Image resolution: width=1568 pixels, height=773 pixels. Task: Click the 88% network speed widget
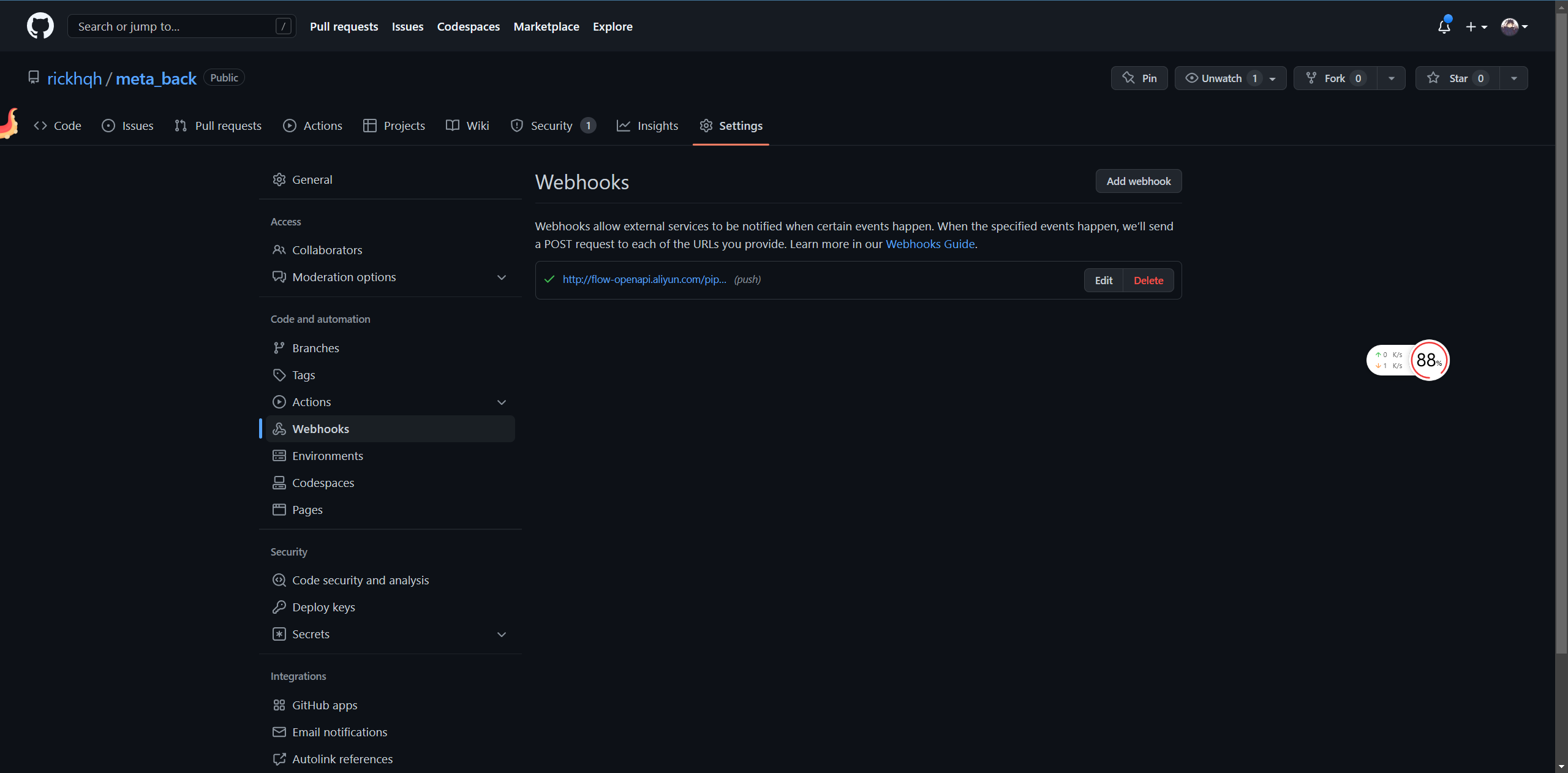click(x=1408, y=360)
